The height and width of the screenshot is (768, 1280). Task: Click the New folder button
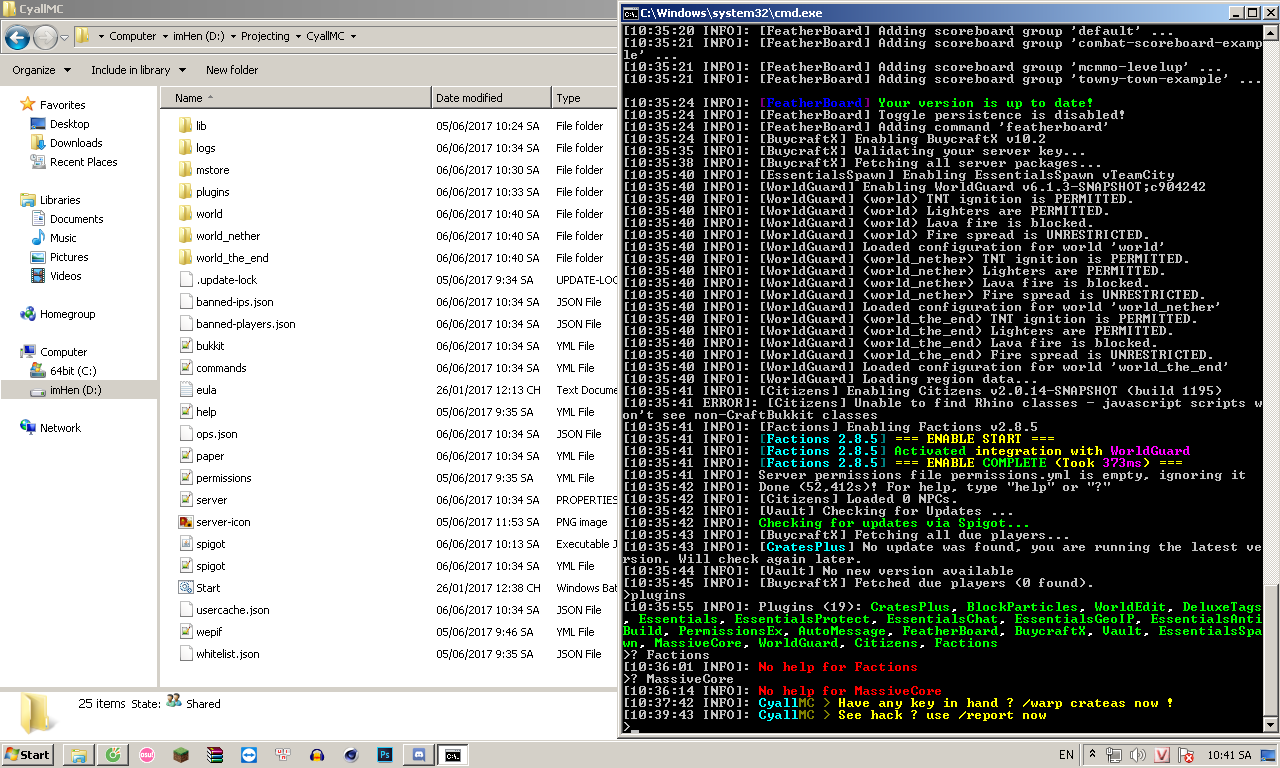click(x=232, y=70)
